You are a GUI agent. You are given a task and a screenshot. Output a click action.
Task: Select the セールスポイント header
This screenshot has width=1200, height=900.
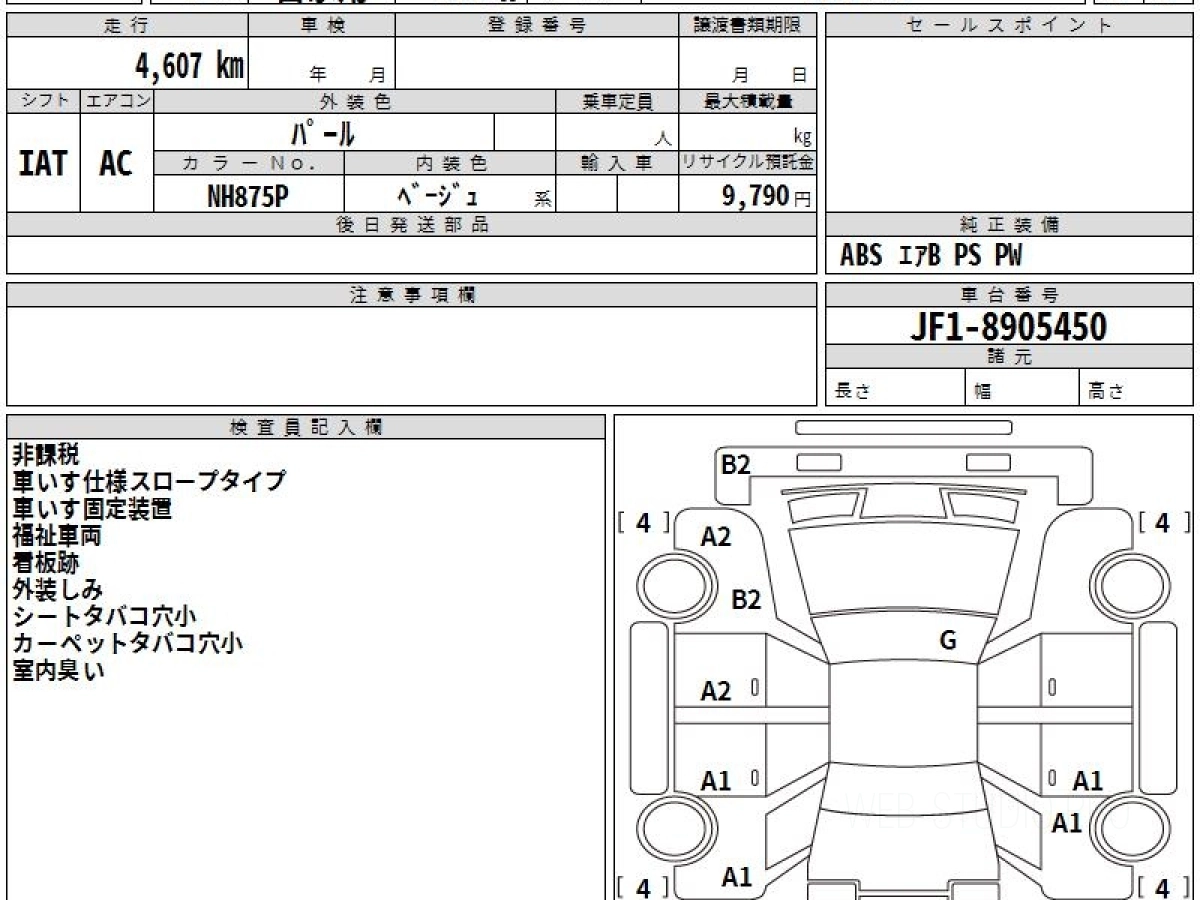[1009, 26]
